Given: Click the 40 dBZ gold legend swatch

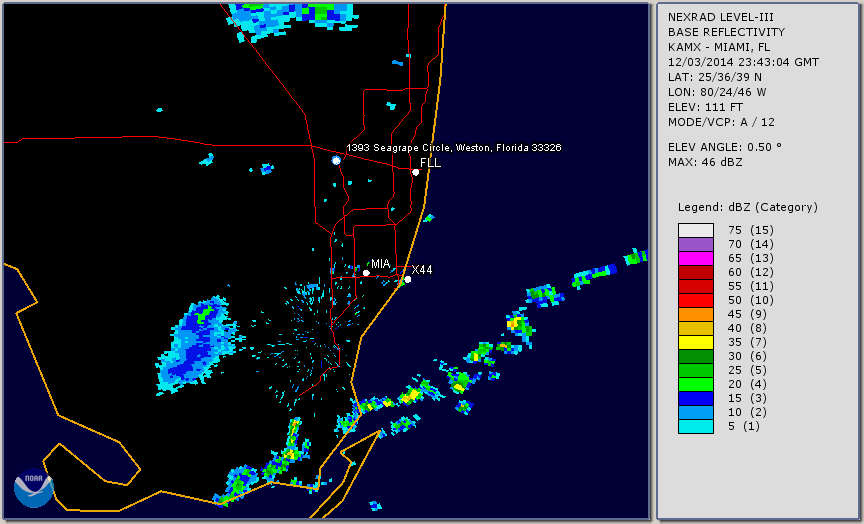Looking at the screenshot, I should pyautogui.click(x=695, y=328).
